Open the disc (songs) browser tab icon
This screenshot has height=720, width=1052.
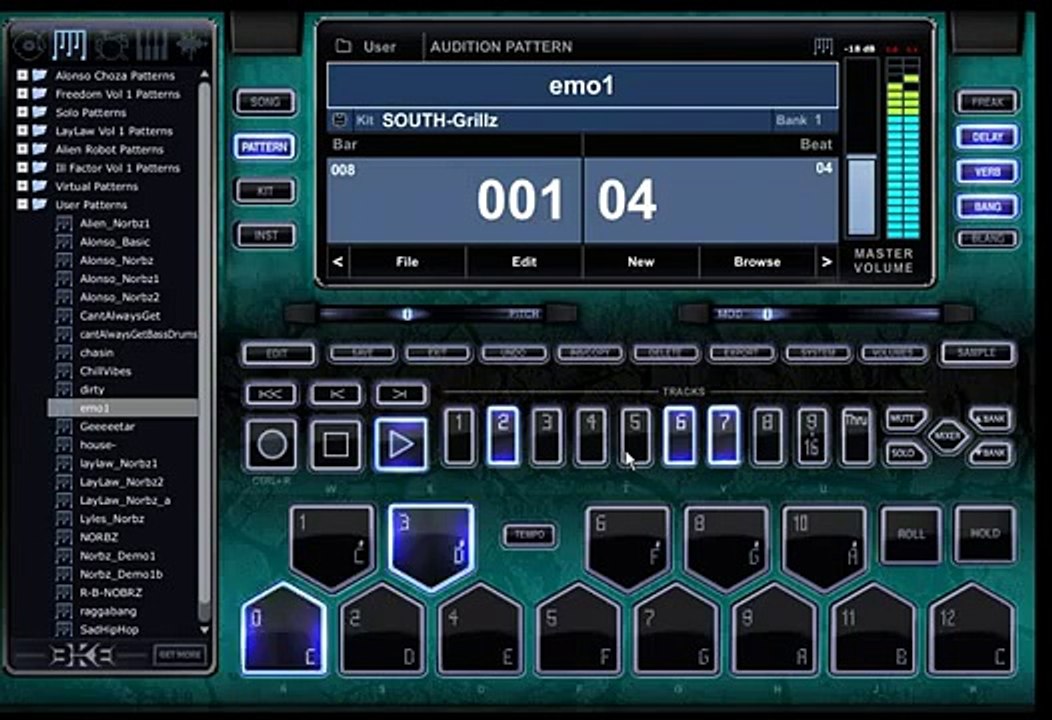coord(30,45)
